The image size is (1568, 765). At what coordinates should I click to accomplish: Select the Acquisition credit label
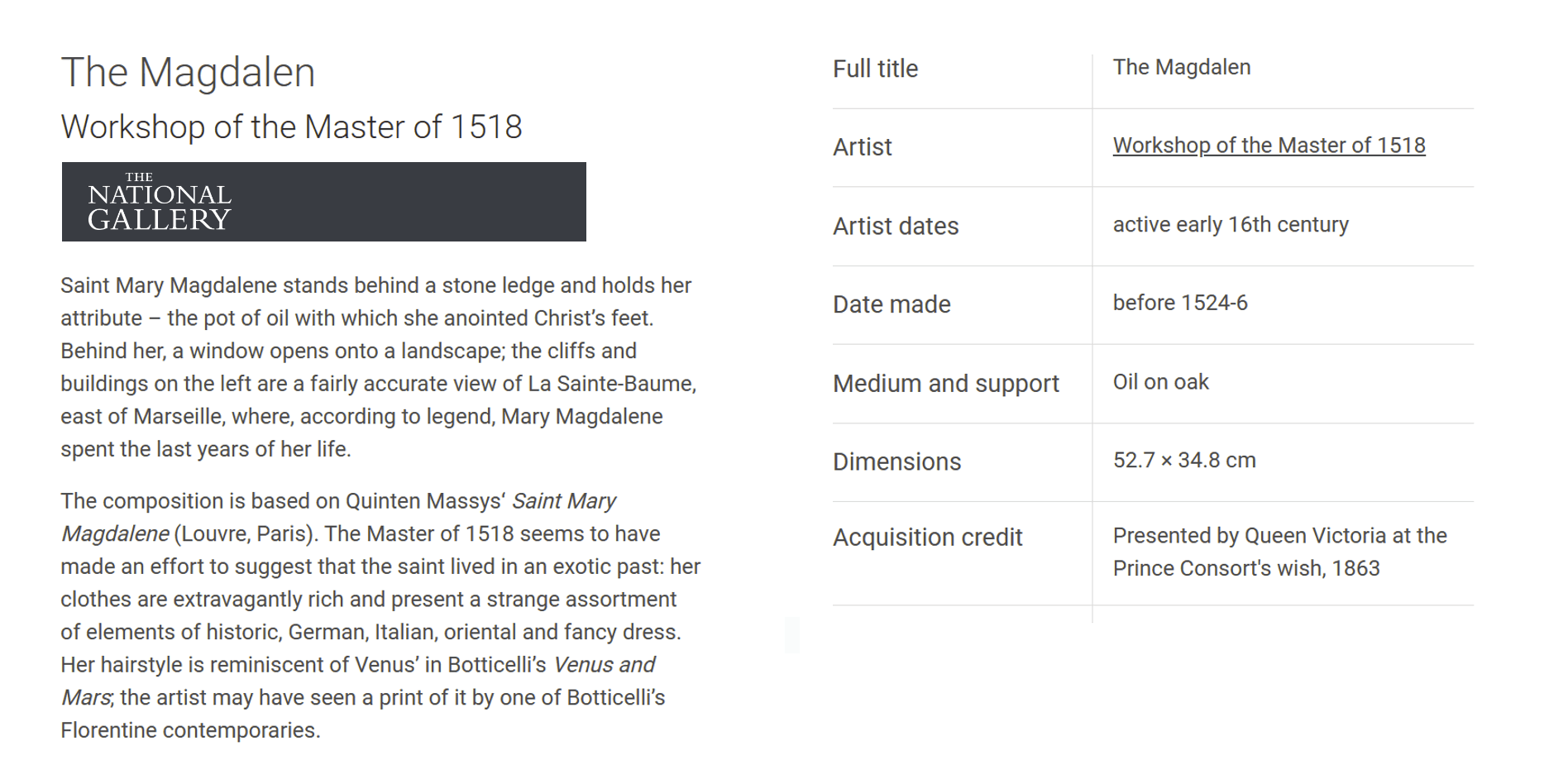(x=928, y=538)
